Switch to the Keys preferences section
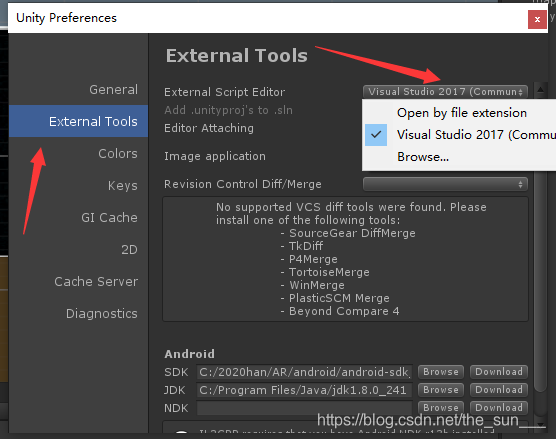 click(x=123, y=185)
